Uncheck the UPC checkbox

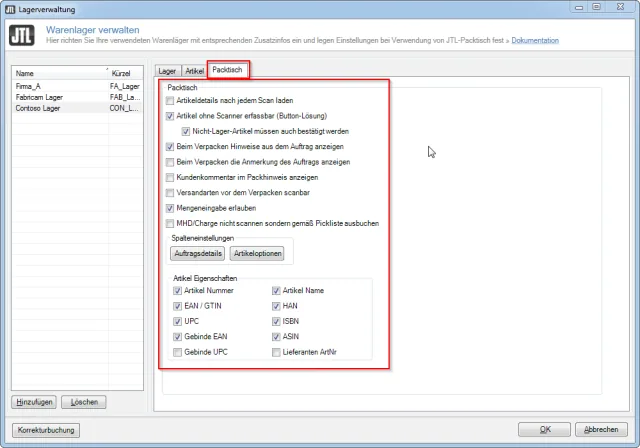(x=177, y=322)
